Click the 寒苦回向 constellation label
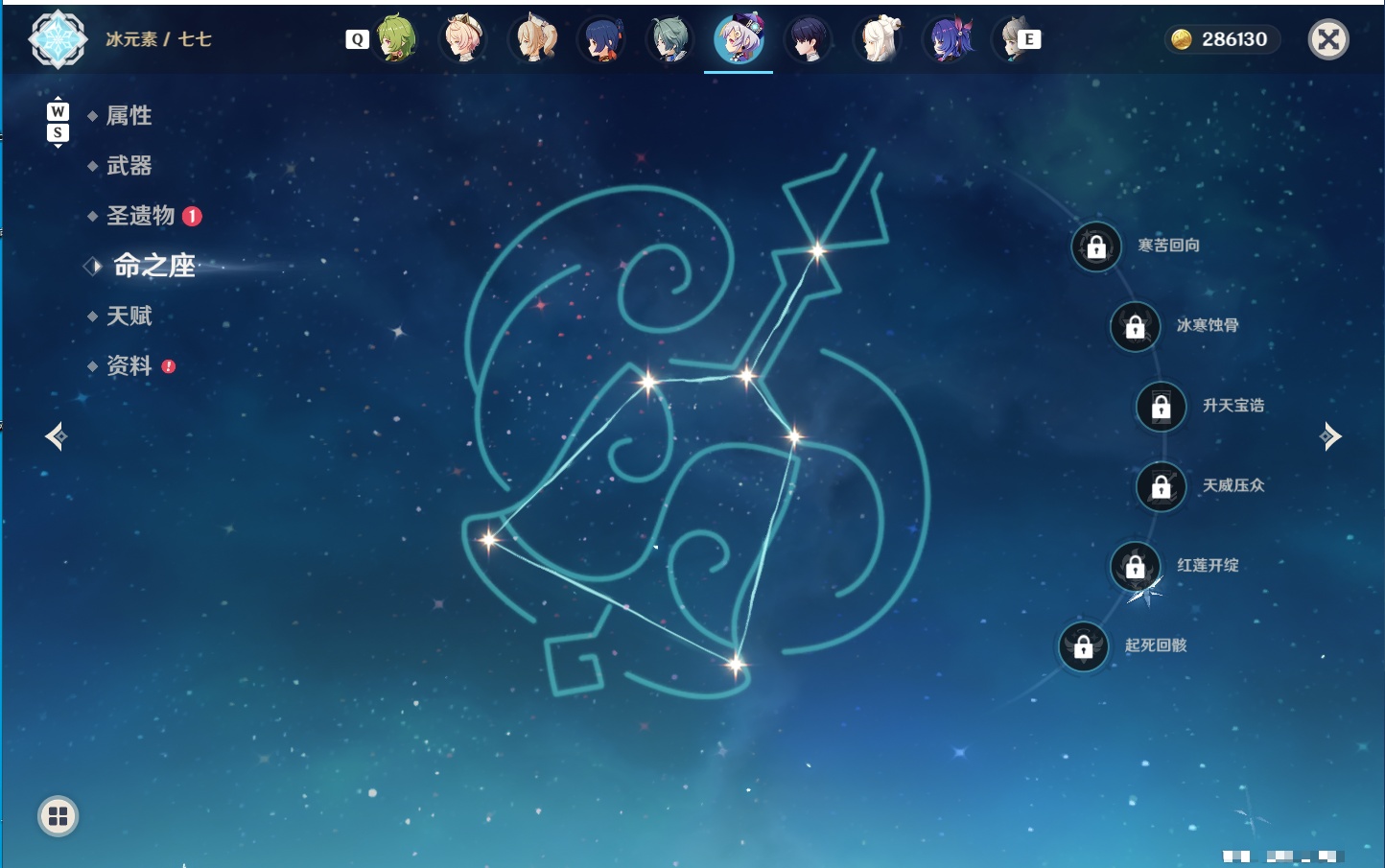 [1168, 246]
